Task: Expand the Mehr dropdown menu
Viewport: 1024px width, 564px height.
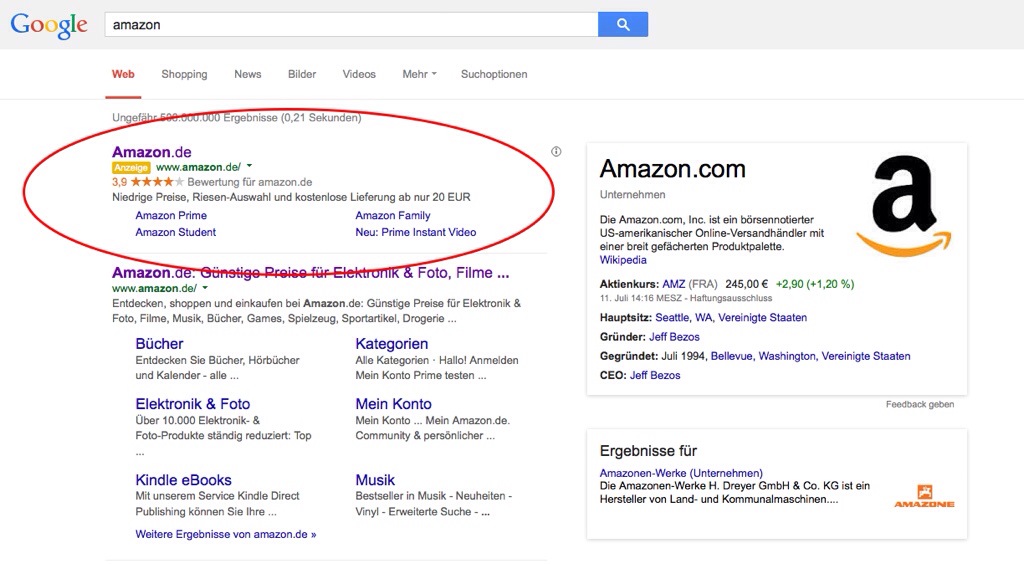Action: [419, 74]
